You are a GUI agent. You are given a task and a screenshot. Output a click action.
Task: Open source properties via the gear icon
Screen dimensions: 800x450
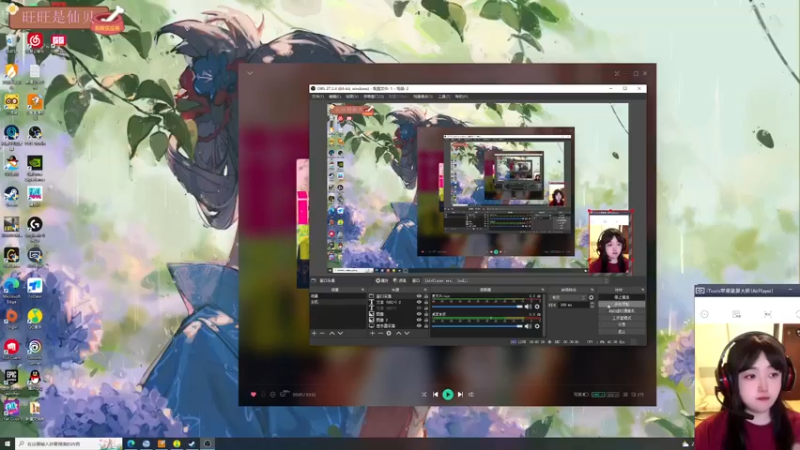tap(389, 333)
